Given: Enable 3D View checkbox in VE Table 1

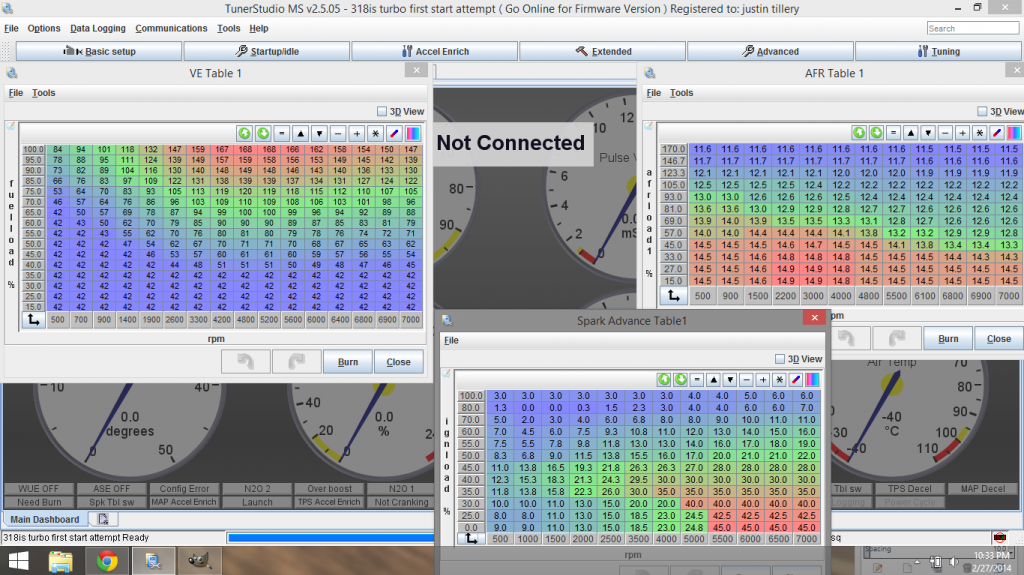Looking at the screenshot, I should pos(381,112).
